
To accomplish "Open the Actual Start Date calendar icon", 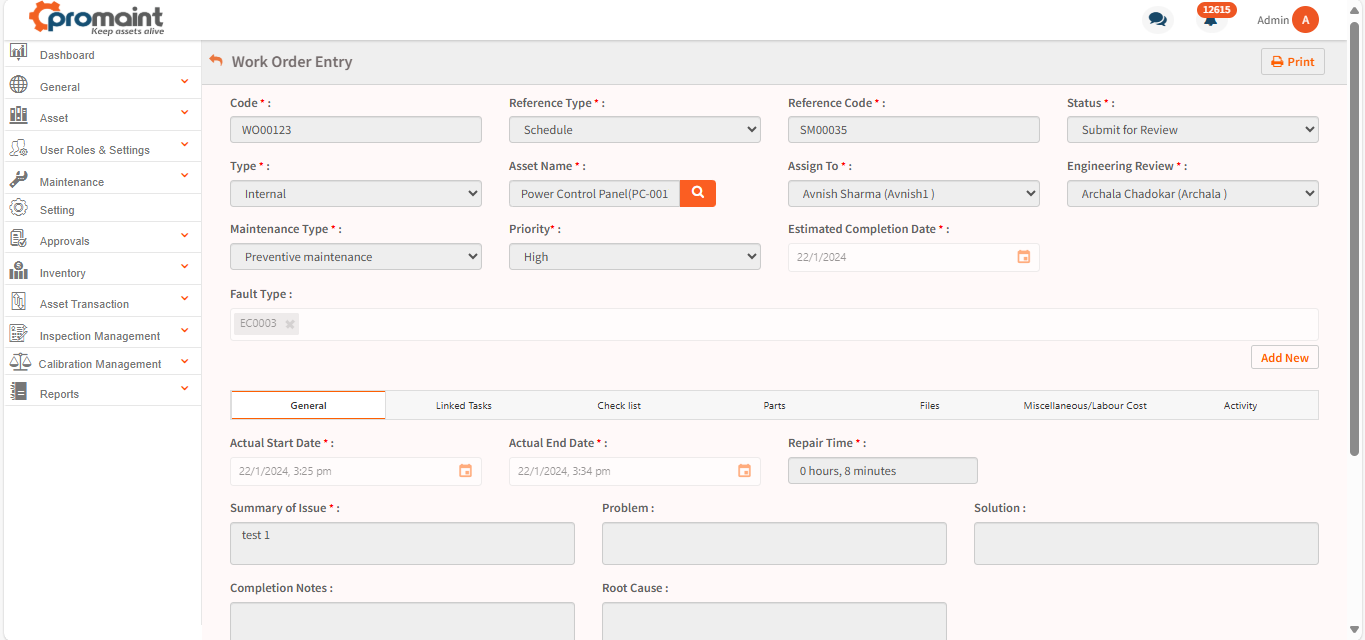I will point(465,471).
